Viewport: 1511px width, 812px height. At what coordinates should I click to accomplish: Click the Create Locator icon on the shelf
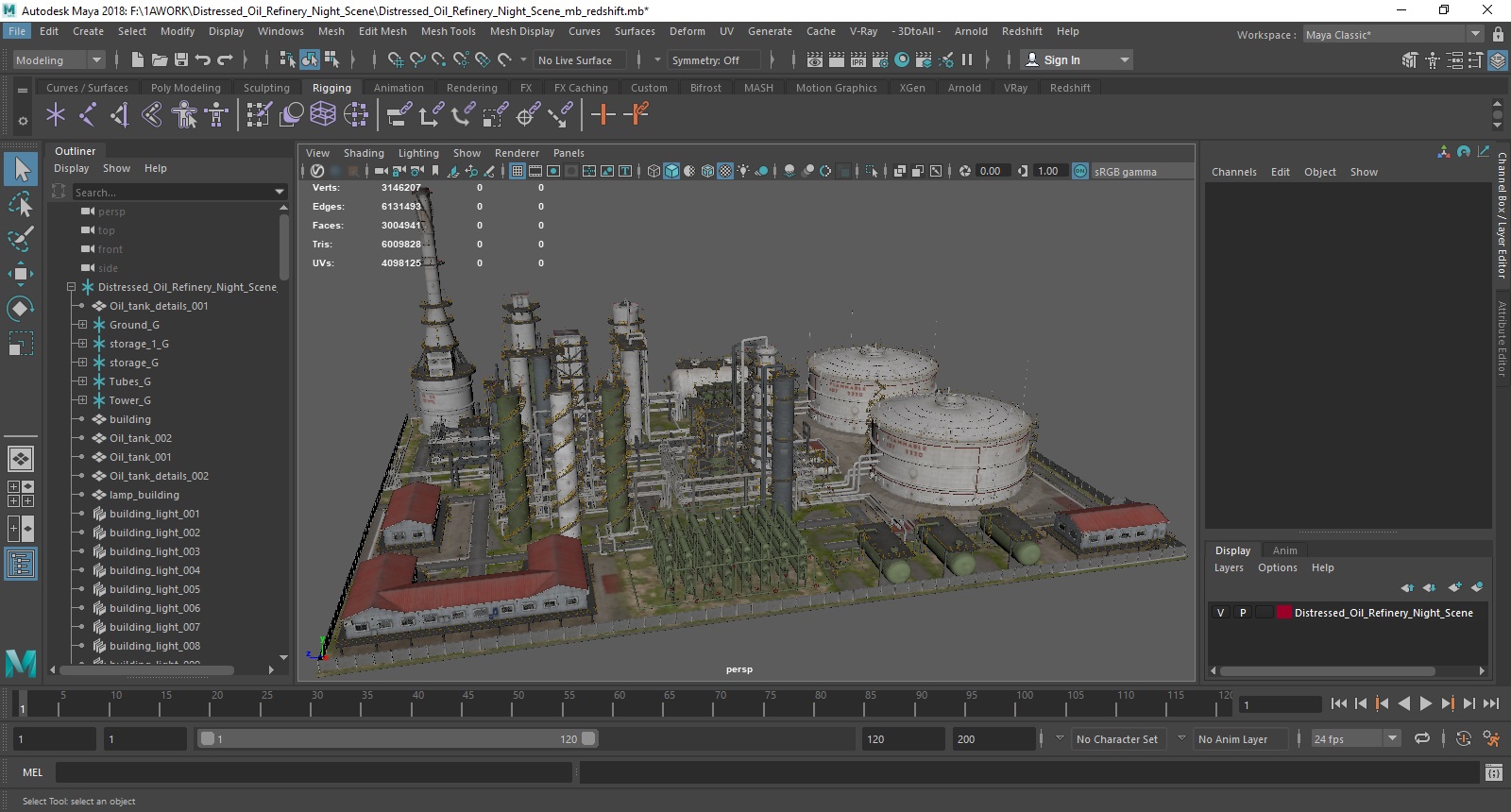tap(55, 115)
